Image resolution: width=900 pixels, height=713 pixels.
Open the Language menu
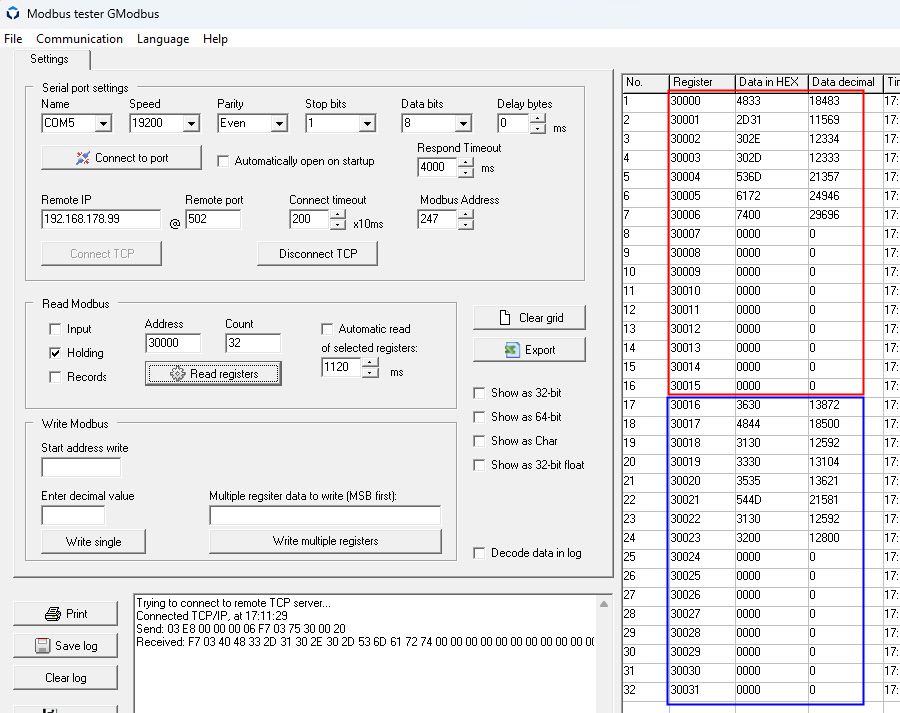[x=162, y=39]
